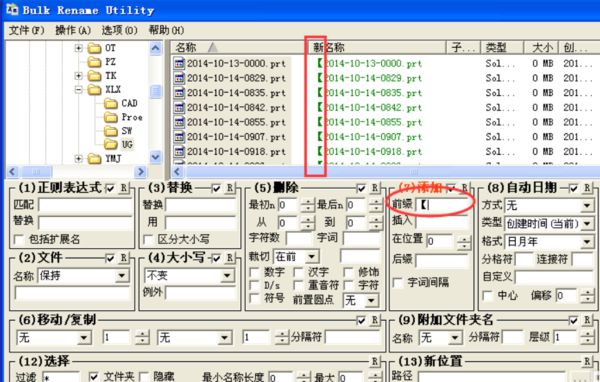Open the OT folder icon in tree
Image resolution: width=600 pixels, height=382 pixels.
click(x=94, y=48)
